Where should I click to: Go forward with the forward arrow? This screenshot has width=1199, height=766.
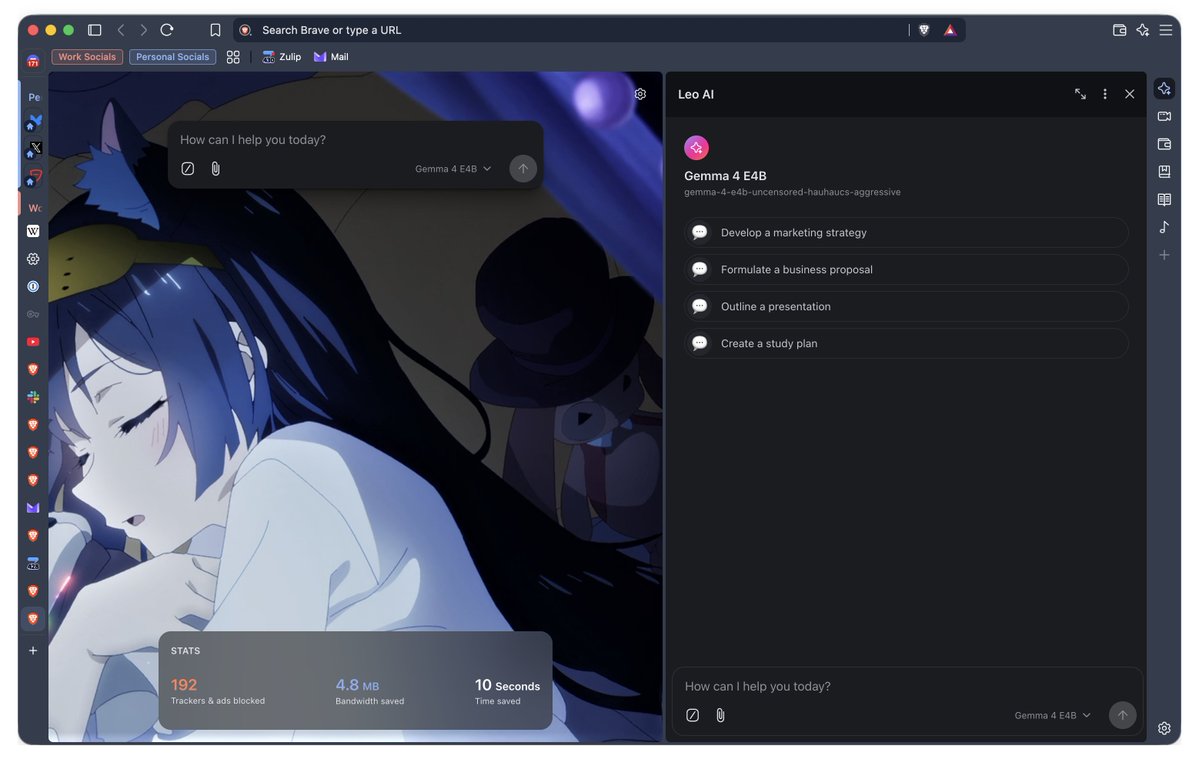[x=143, y=30]
